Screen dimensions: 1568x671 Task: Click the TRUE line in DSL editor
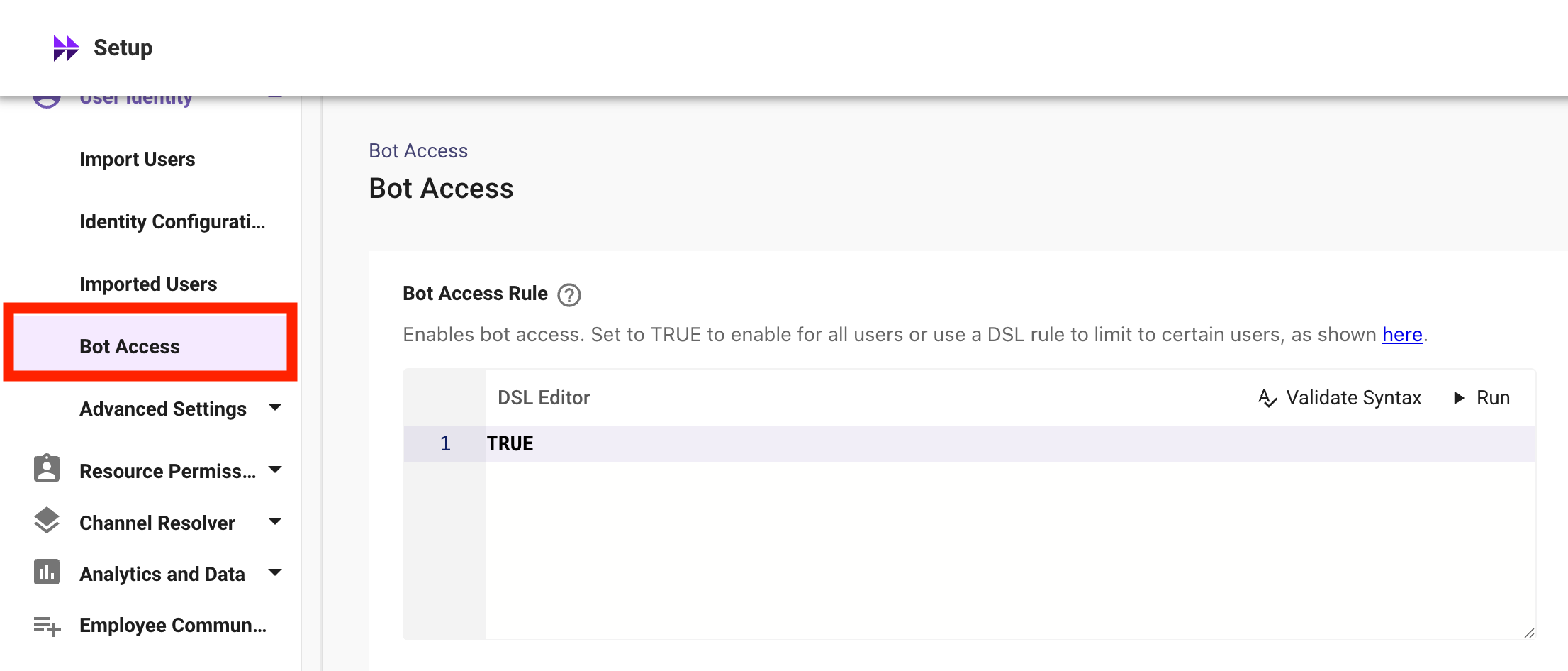point(510,444)
